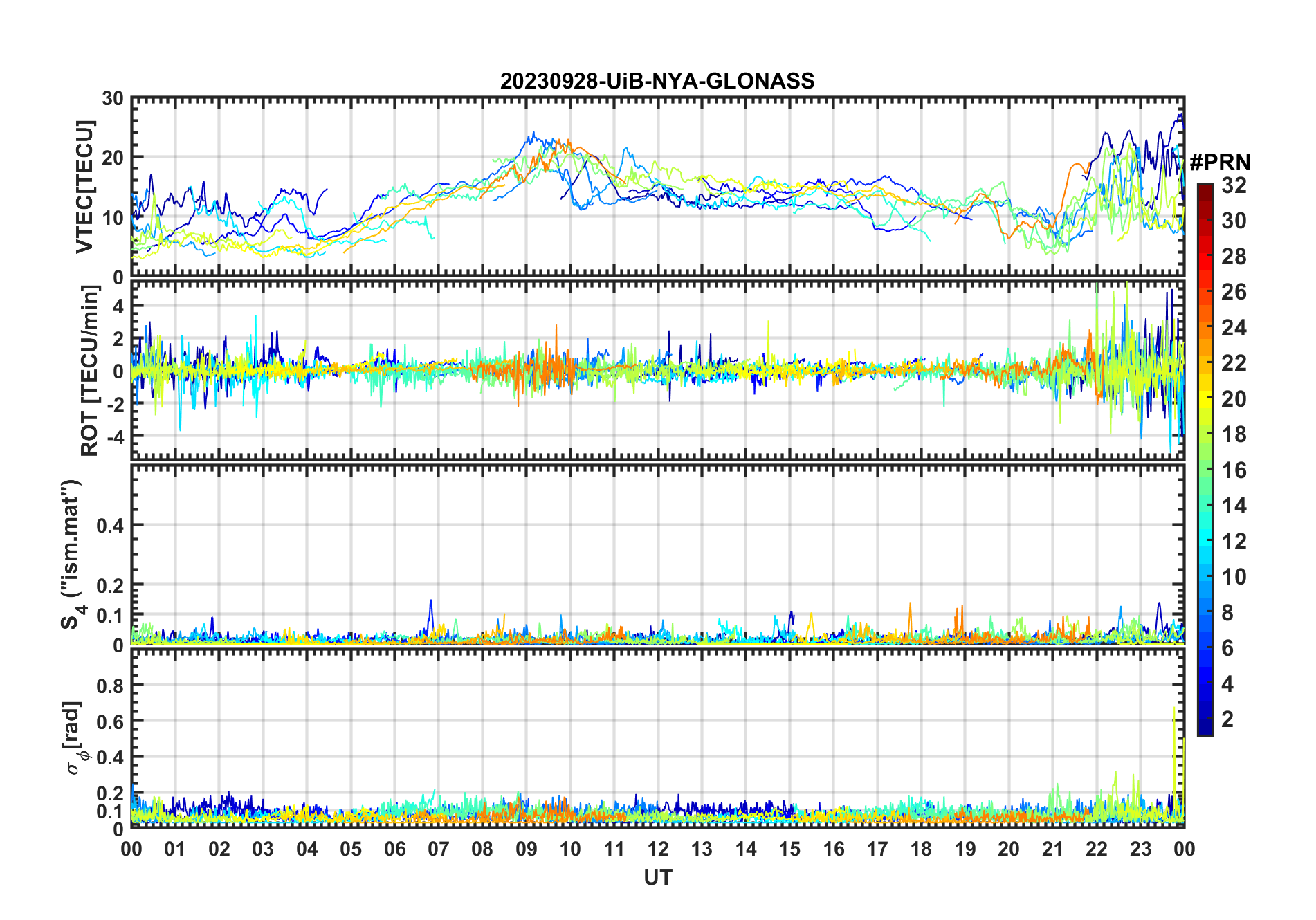The width and height of the screenshot is (1316, 920).
Task: Click x-axis tick label 12
Action: [x=658, y=849]
